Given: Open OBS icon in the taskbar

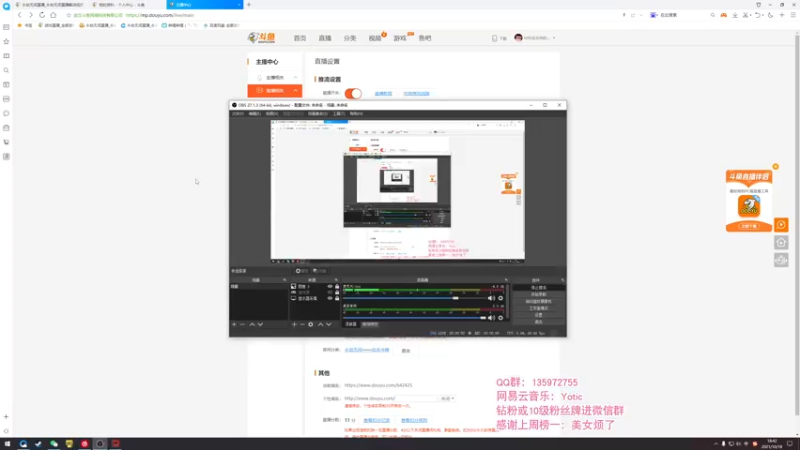Looking at the screenshot, I should pos(100,444).
